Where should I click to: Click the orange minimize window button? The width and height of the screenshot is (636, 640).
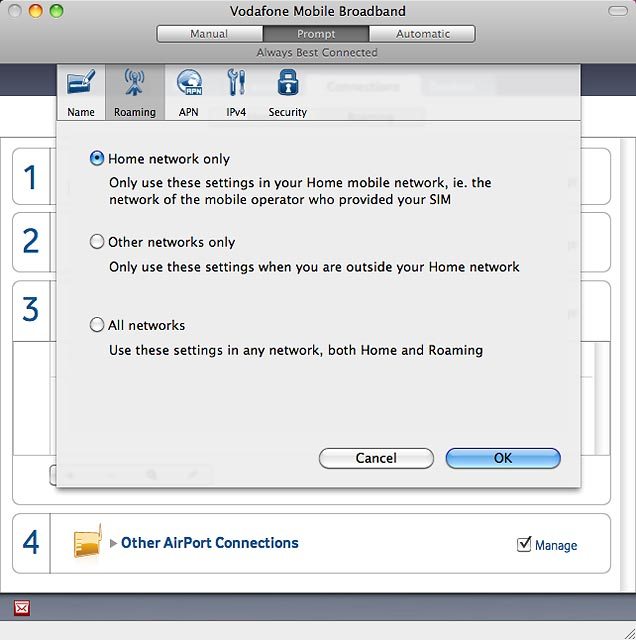tap(36, 11)
